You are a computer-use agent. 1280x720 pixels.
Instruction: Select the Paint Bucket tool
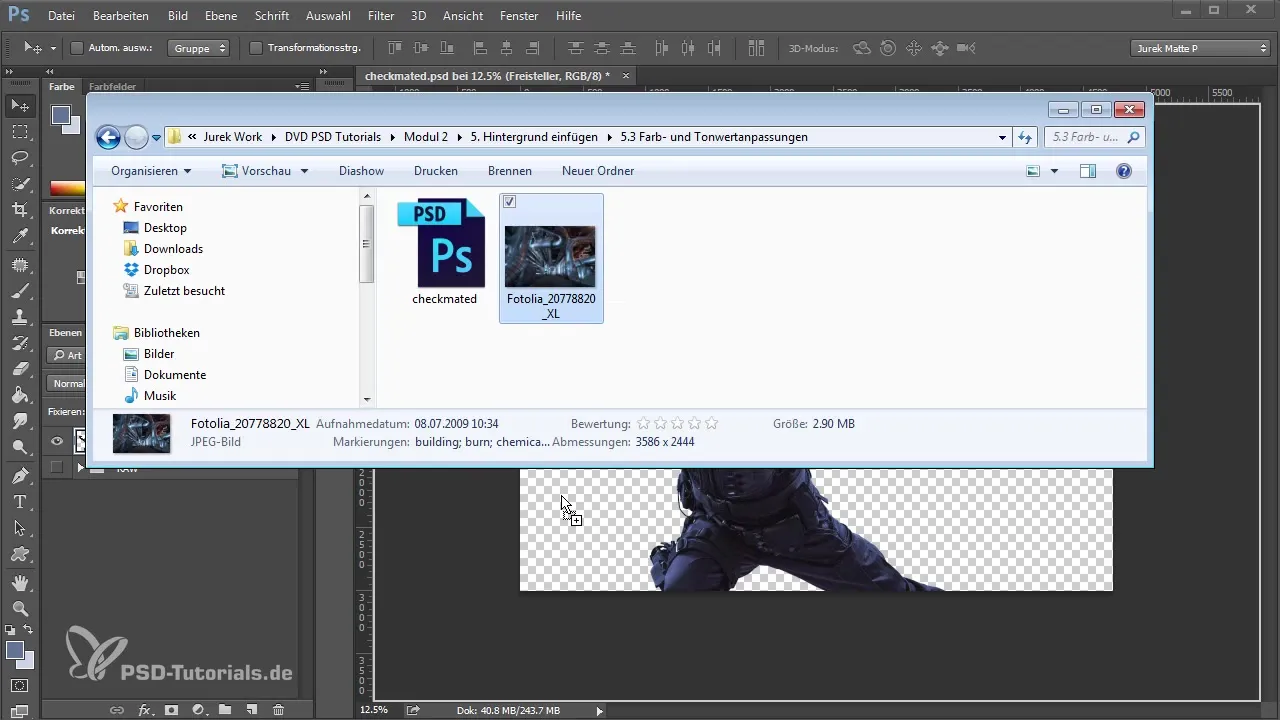click(x=20, y=396)
